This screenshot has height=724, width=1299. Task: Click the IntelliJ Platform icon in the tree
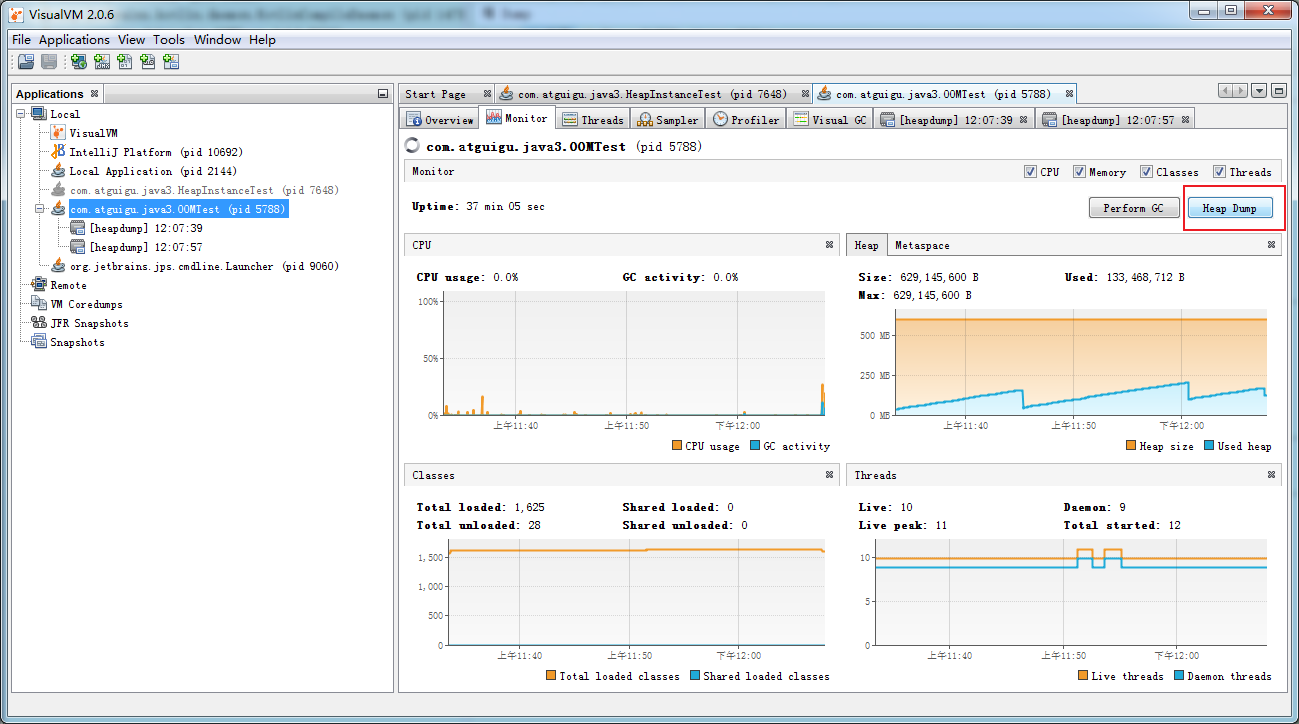click(58, 152)
